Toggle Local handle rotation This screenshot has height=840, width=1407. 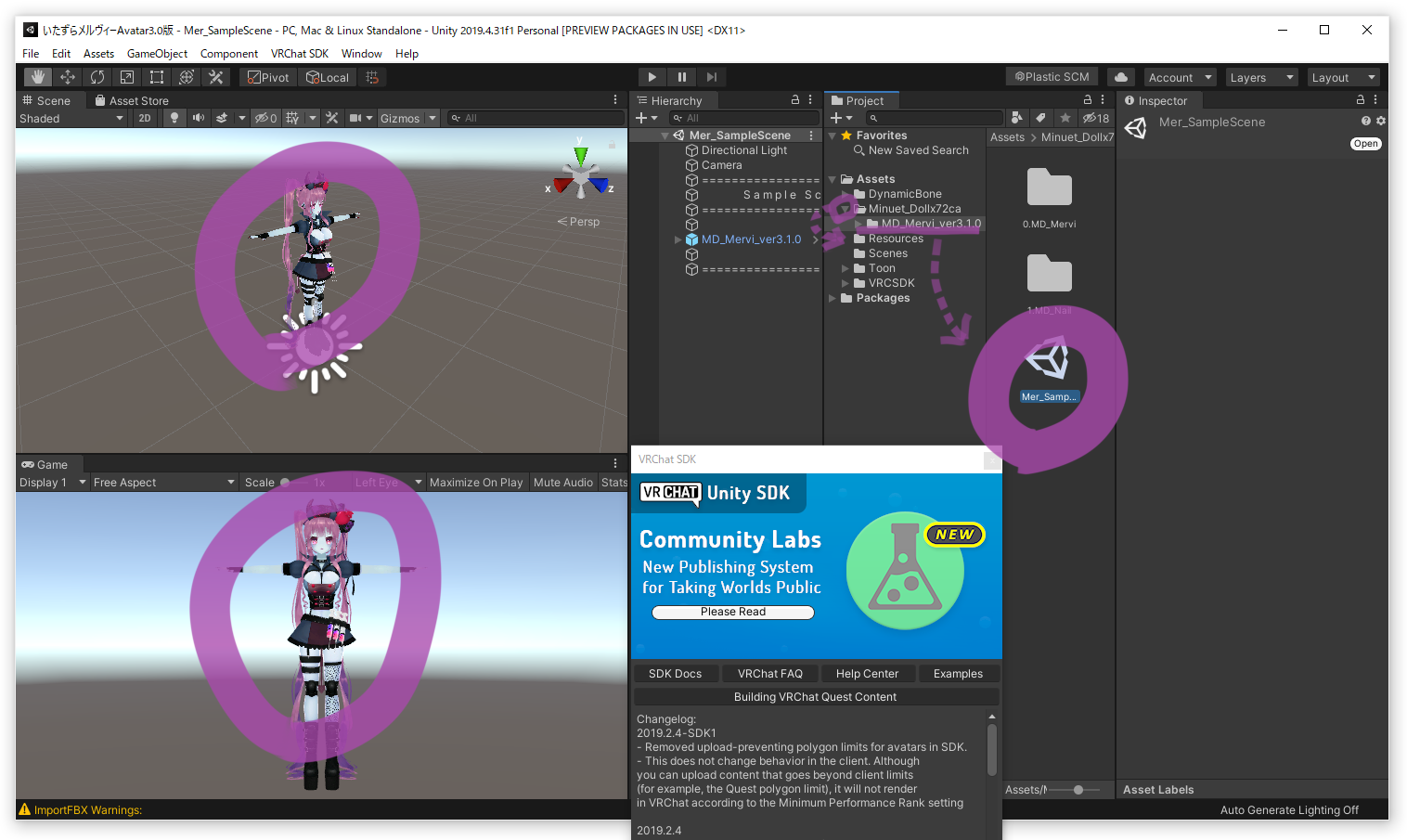328,77
